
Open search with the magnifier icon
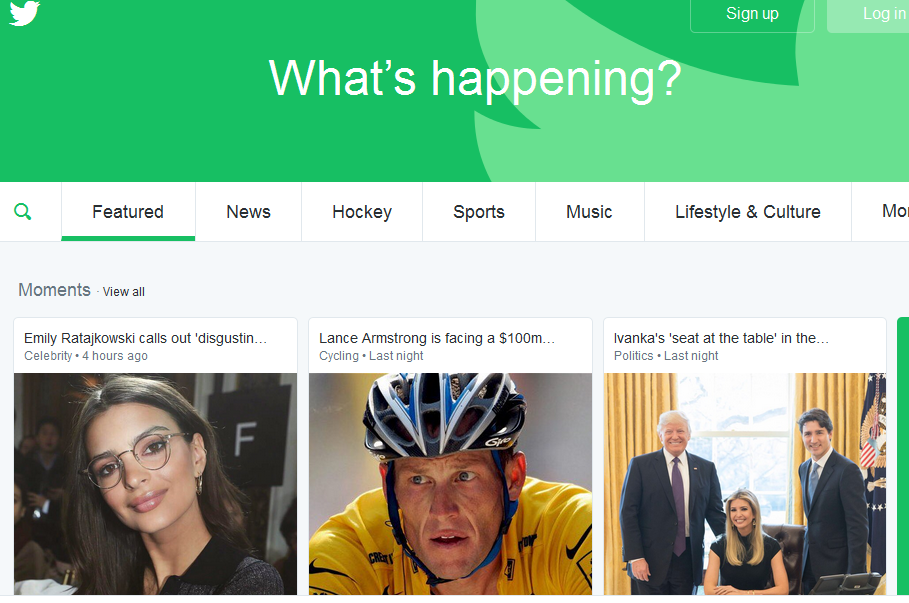pos(23,212)
